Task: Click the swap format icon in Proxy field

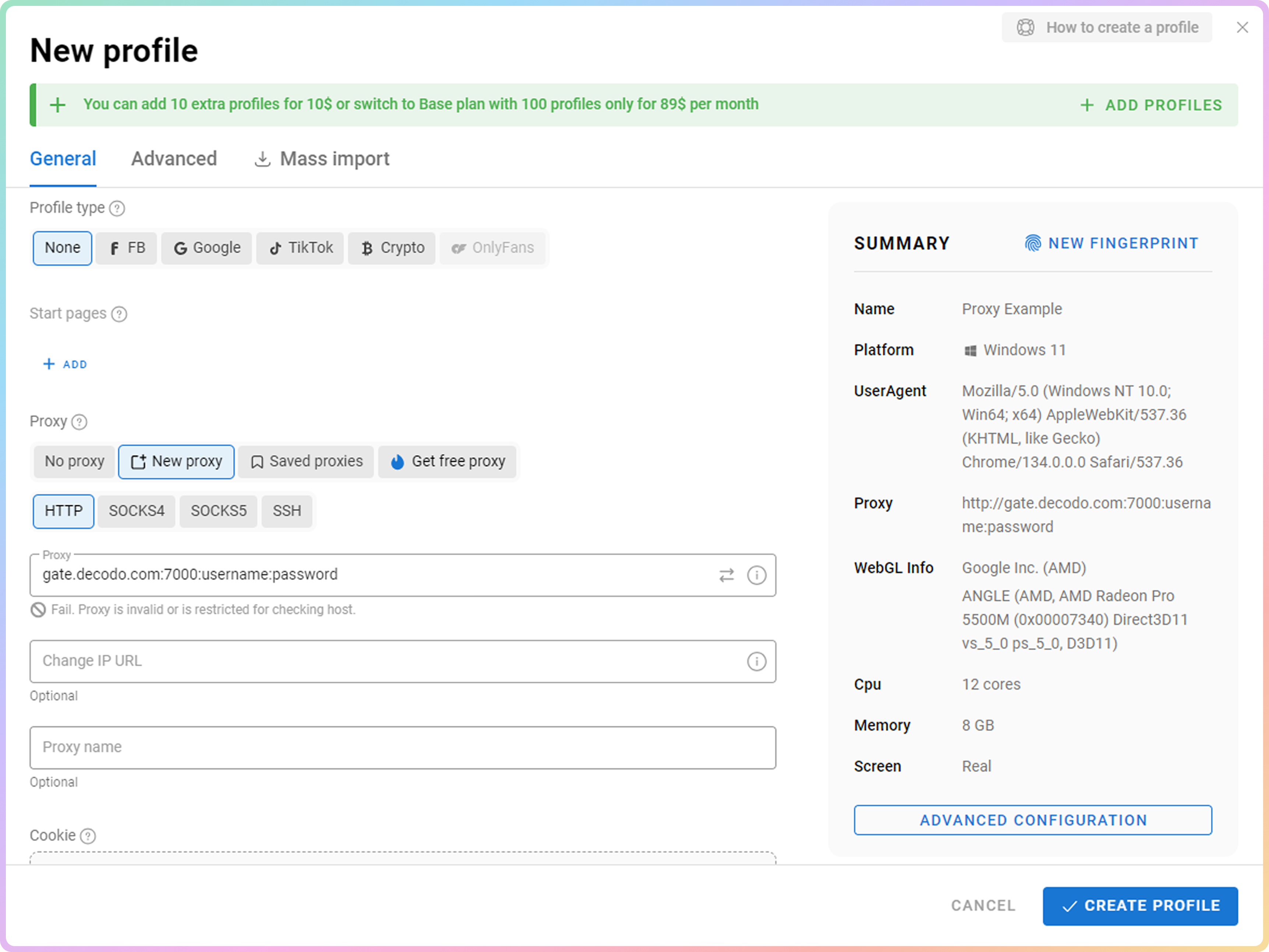Action: pyautogui.click(x=726, y=575)
